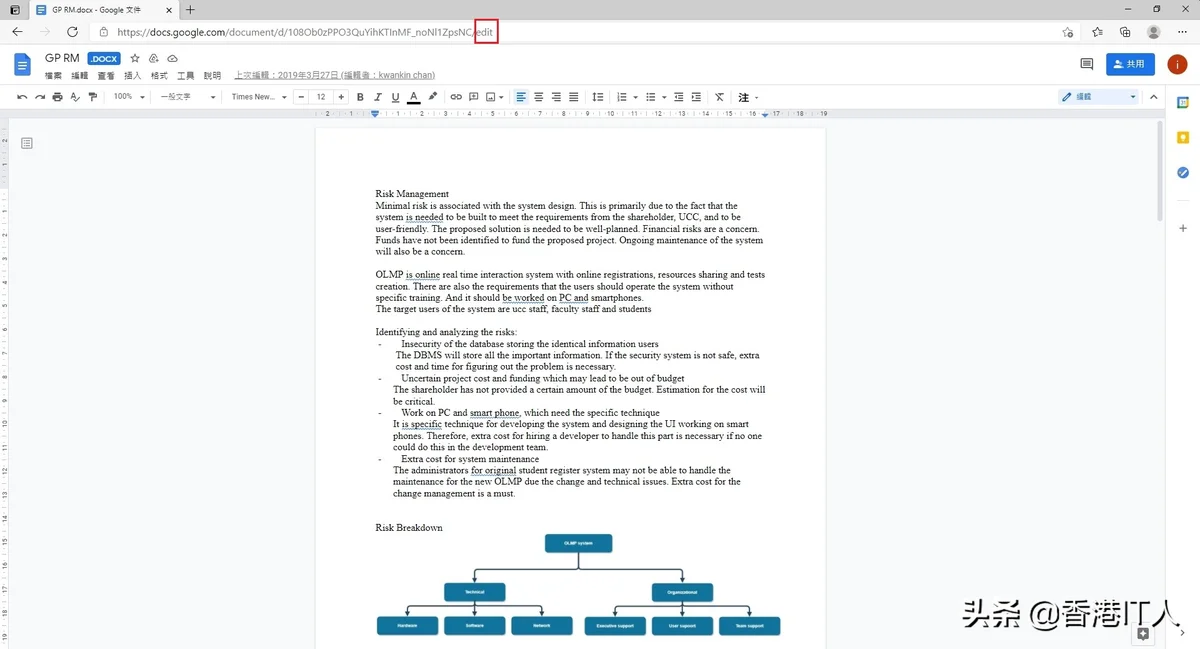Clear formatting from selected text
The width and height of the screenshot is (1200, 649).
point(719,97)
